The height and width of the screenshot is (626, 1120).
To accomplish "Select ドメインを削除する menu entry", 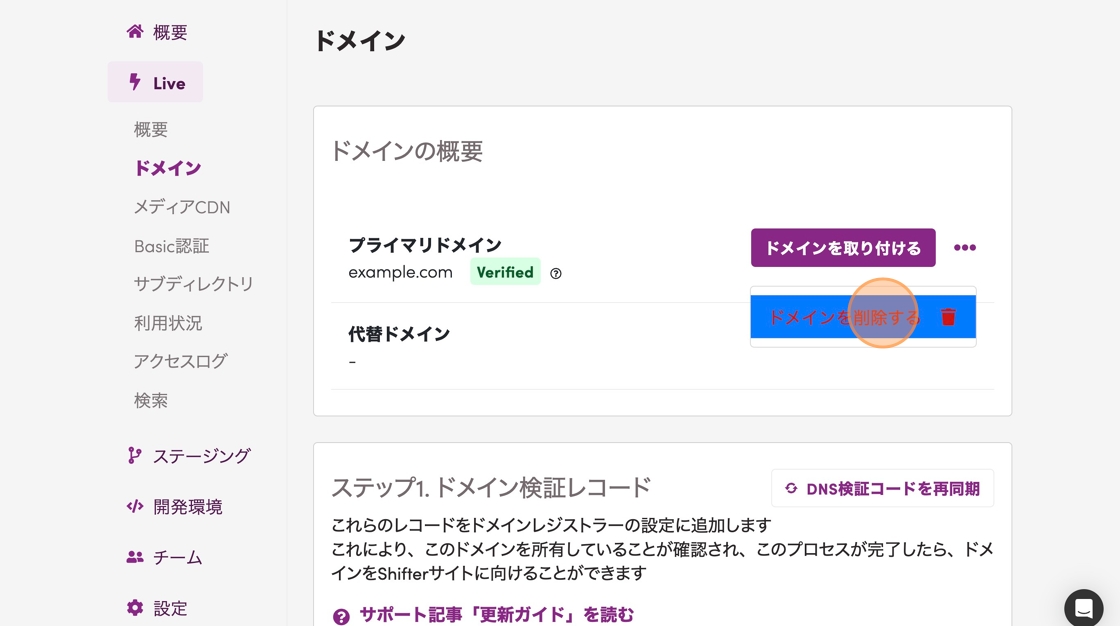I will click(842, 317).
